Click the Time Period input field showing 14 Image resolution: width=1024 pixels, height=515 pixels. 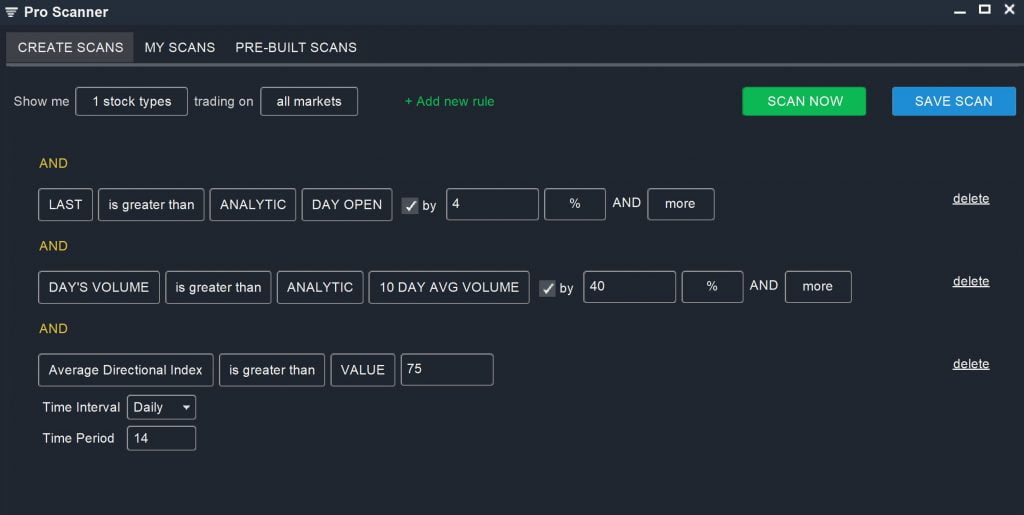(161, 438)
